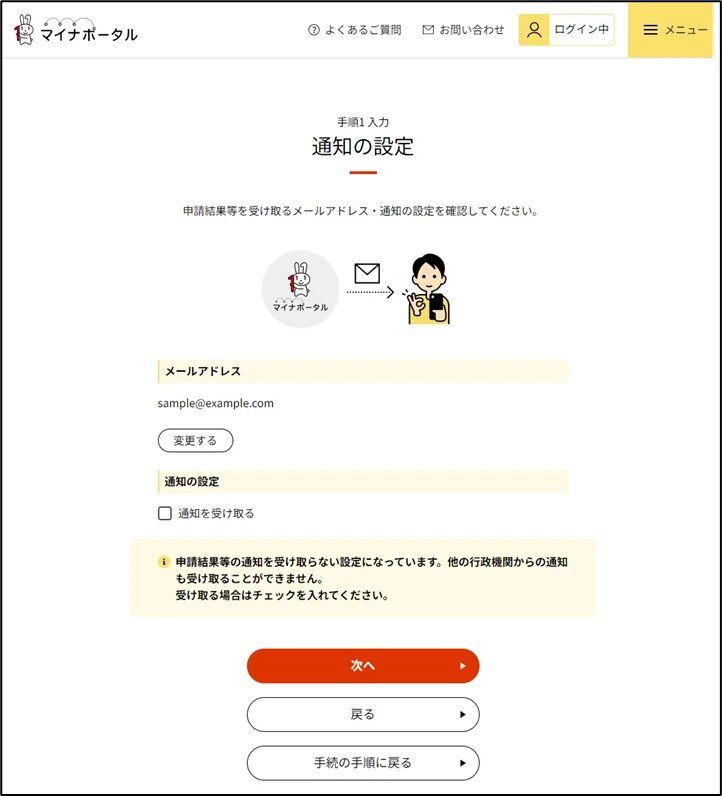Screen dimensions: 722x796
Task: Click the 変更する button
Action: (195, 441)
